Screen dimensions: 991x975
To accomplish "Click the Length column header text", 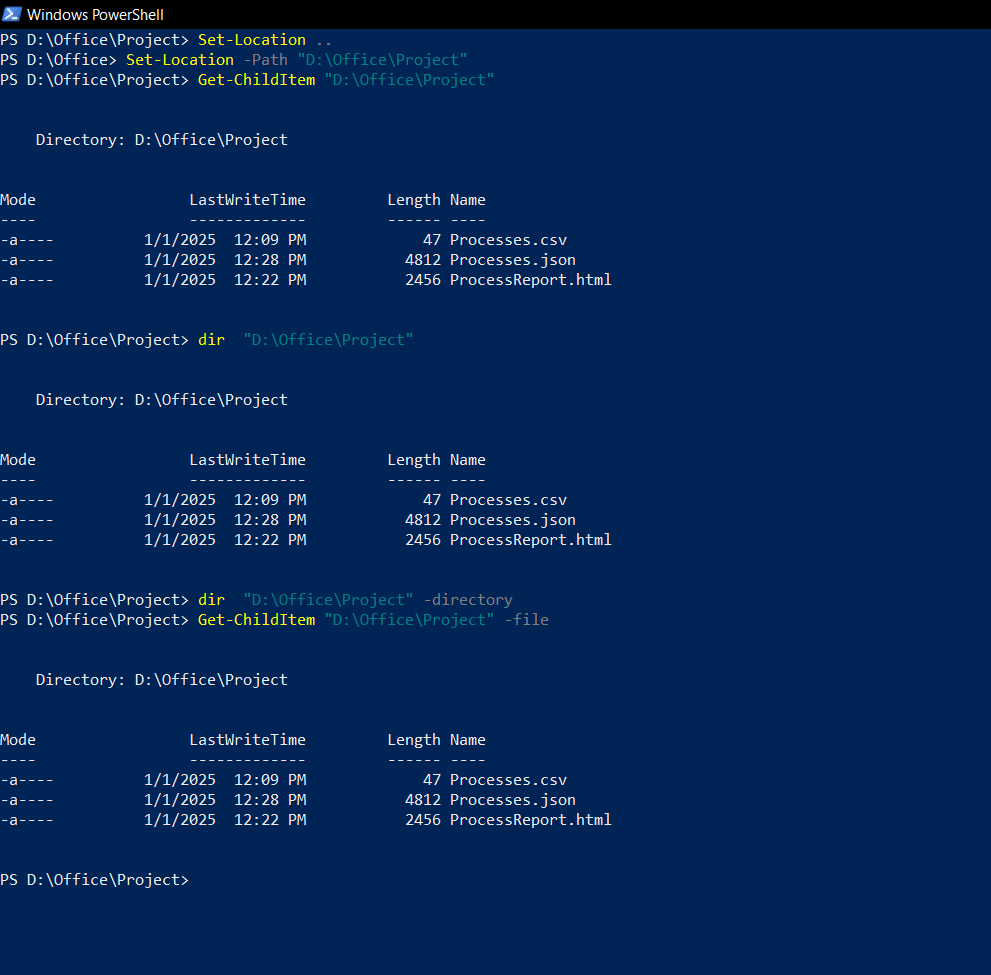I will [414, 199].
